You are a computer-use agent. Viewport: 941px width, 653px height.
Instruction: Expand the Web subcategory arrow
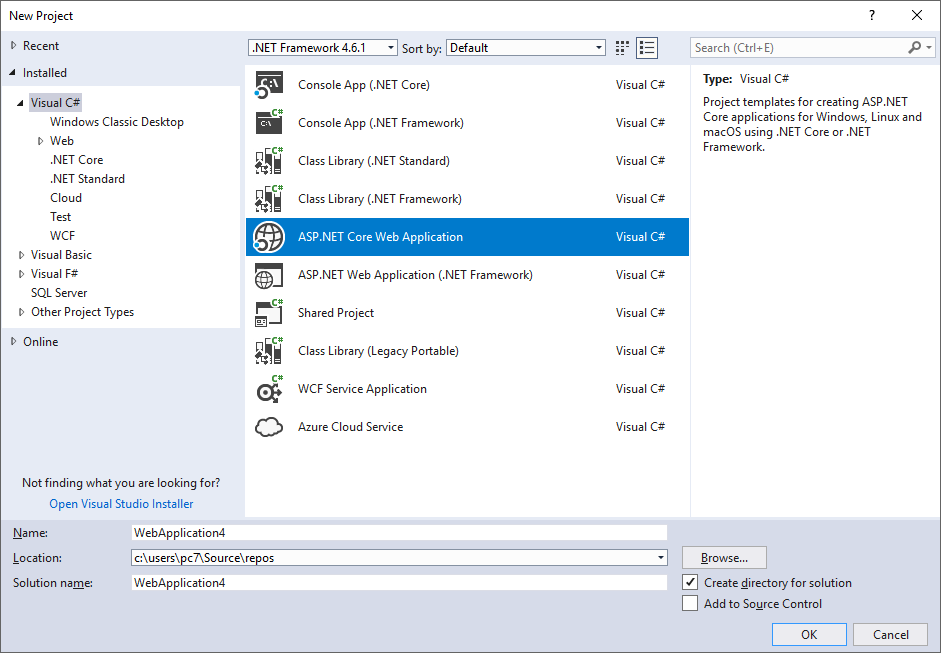pyautogui.click(x=40, y=141)
